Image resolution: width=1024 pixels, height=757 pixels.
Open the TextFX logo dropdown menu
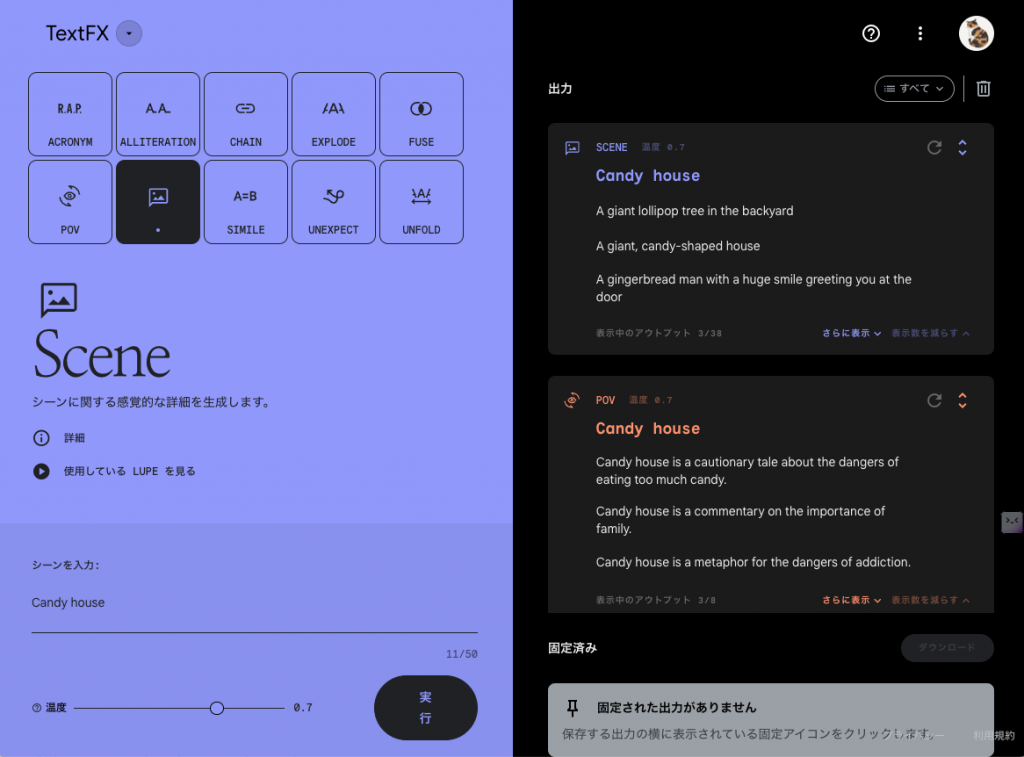point(128,33)
